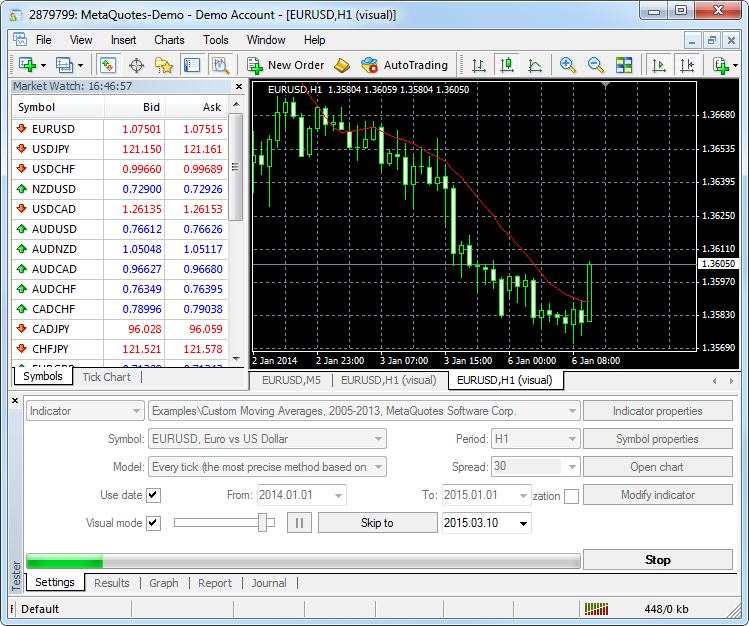This screenshot has height=626, width=749.
Task: Click Market Watch scroll up arrow
Action: 236,104
